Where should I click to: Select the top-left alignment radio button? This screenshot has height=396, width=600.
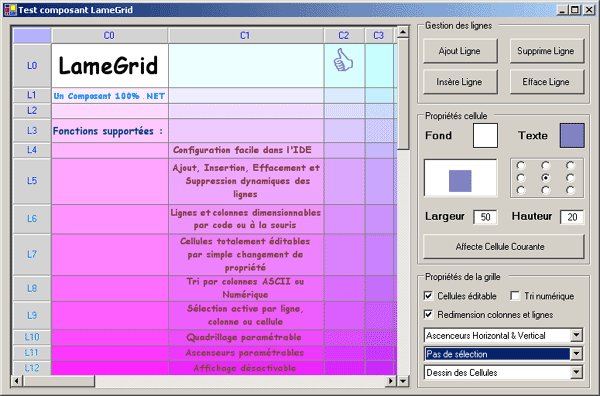[521, 165]
